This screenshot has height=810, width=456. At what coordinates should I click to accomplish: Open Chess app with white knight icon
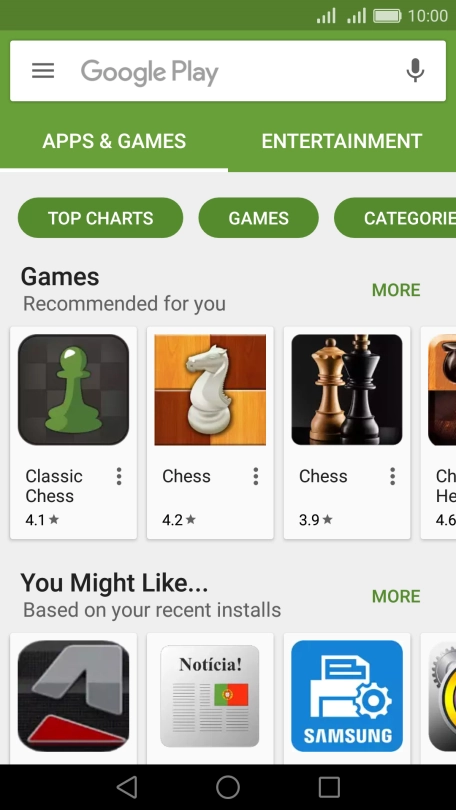point(210,390)
